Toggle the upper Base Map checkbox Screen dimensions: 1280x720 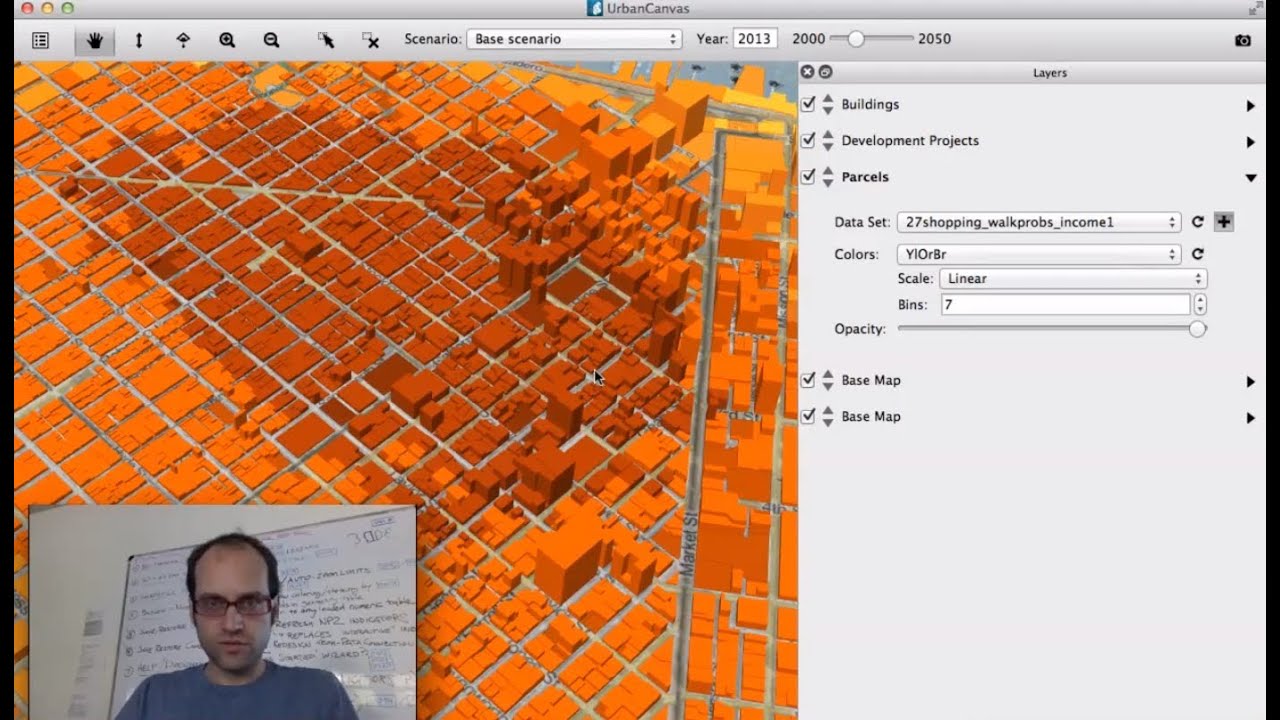pyautogui.click(x=808, y=380)
